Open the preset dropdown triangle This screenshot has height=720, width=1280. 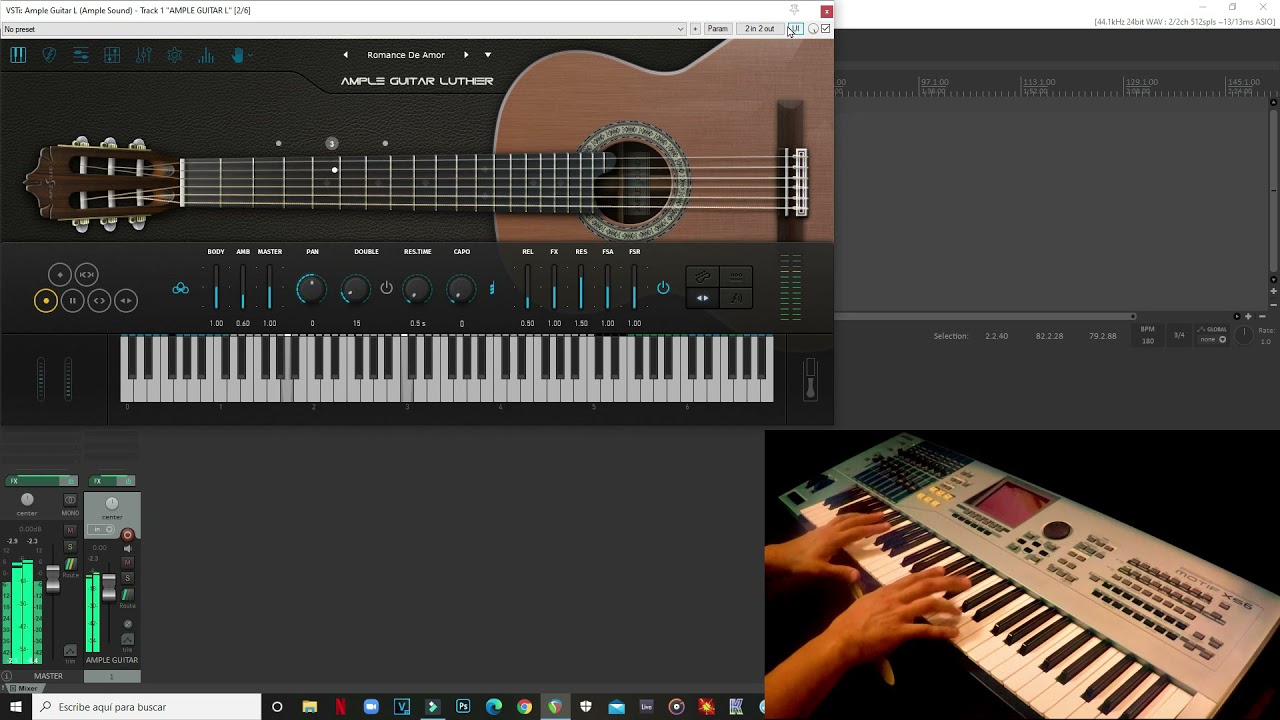click(488, 55)
